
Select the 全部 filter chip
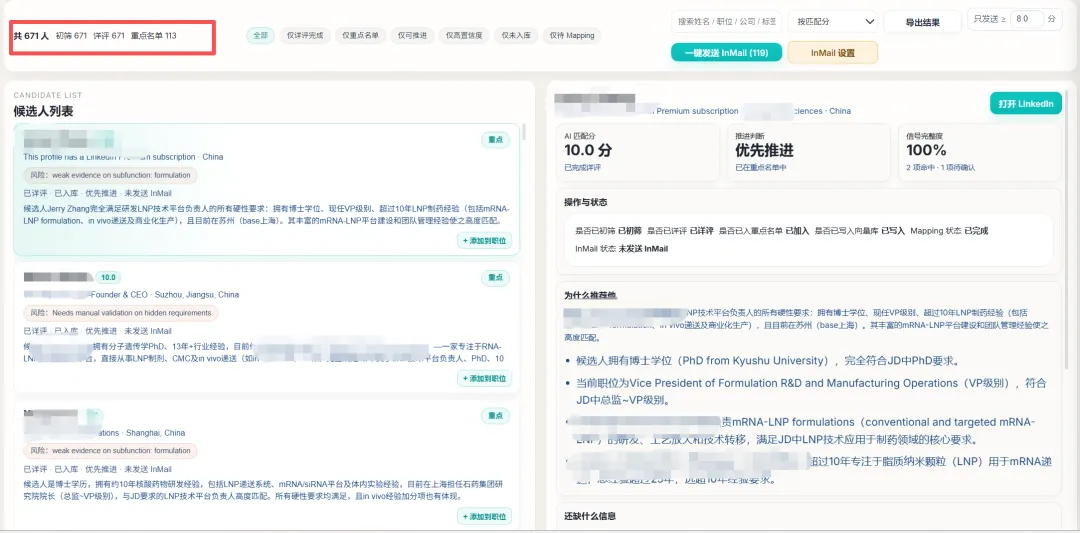[x=260, y=35]
